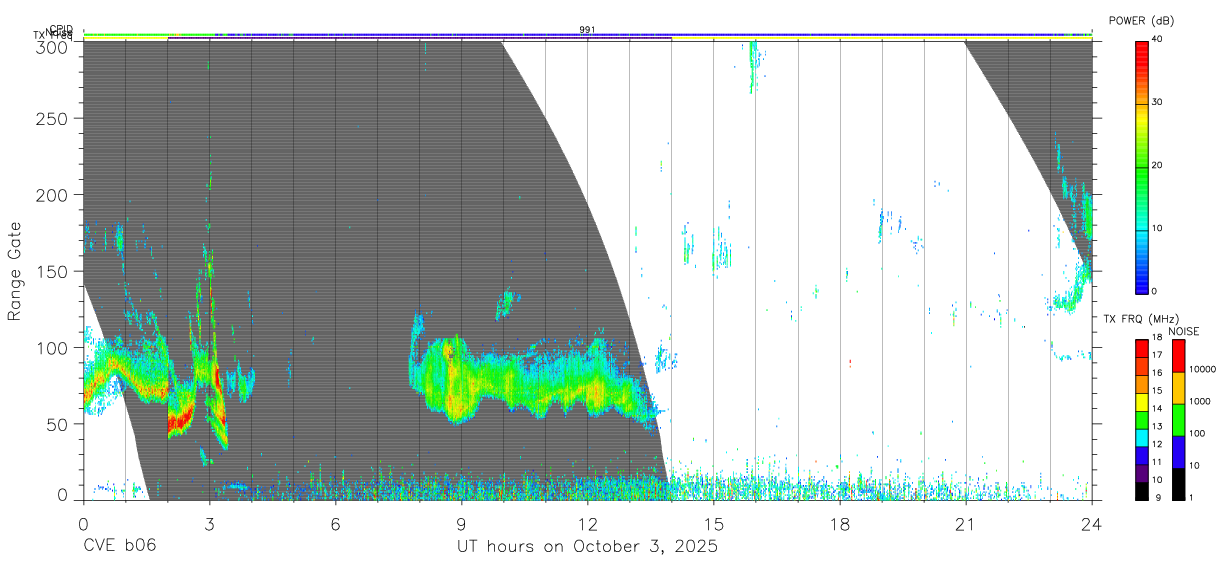Click the CPID label at top left
The width and height of the screenshot is (1228, 567).
(61, 29)
